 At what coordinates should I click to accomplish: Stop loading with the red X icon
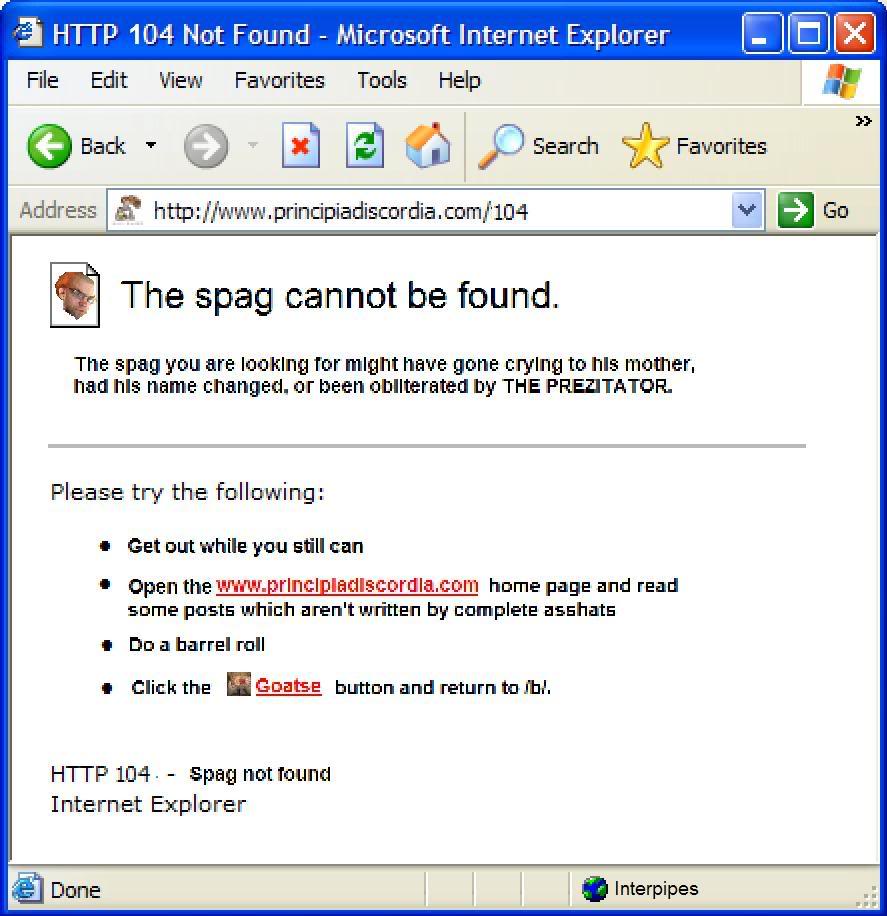301,145
